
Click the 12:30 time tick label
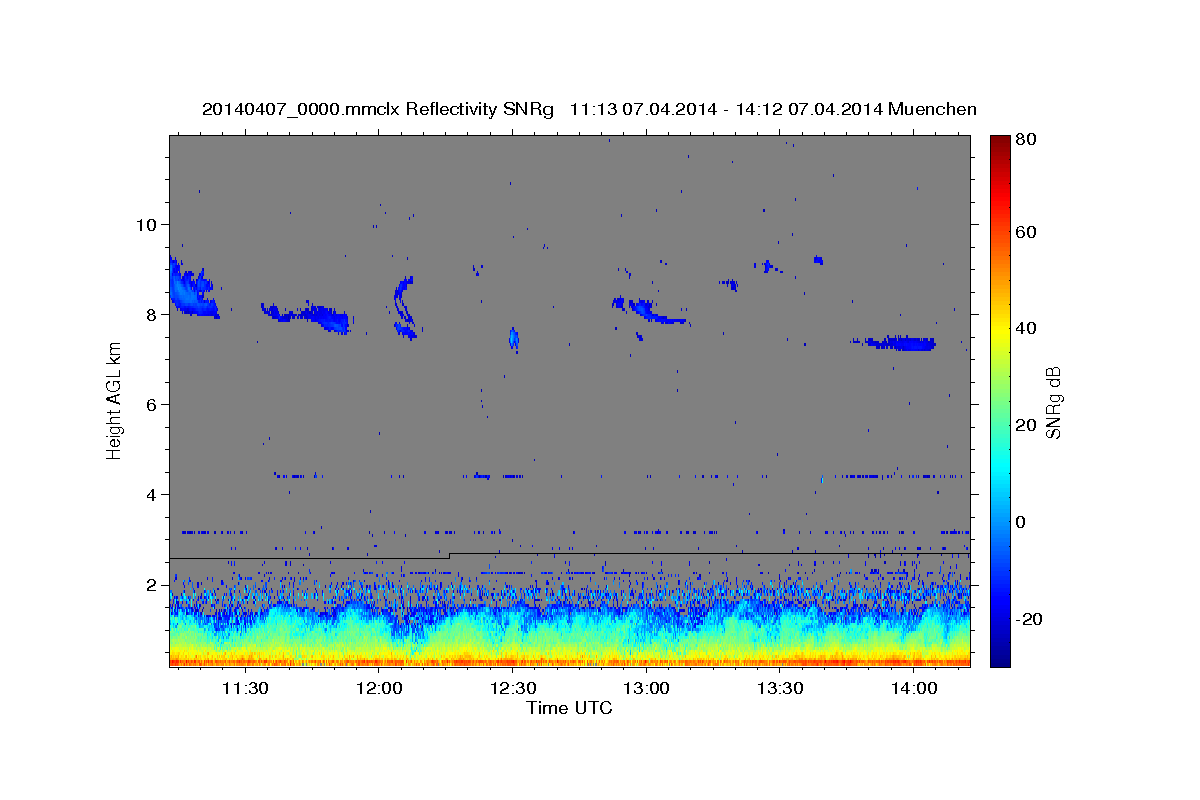(x=513, y=688)
